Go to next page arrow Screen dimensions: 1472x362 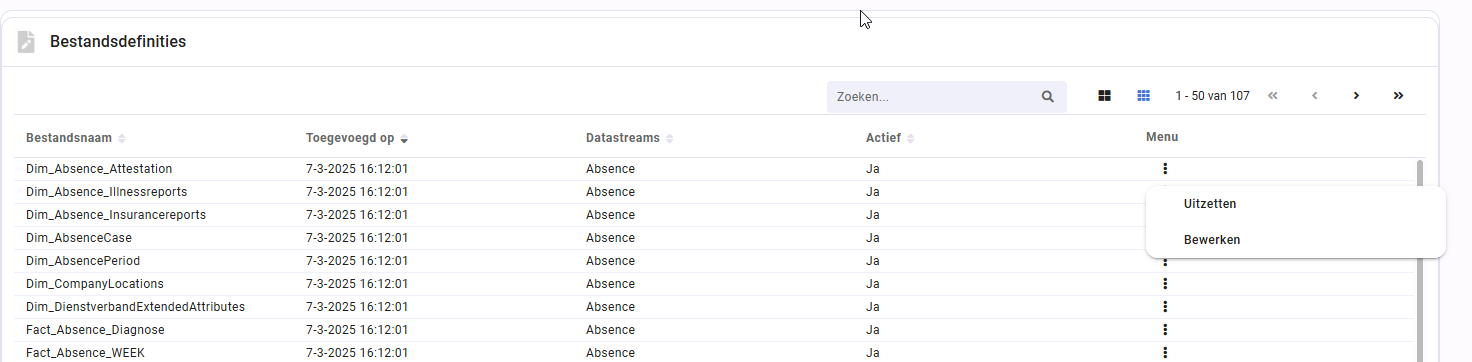(1357, 96)
